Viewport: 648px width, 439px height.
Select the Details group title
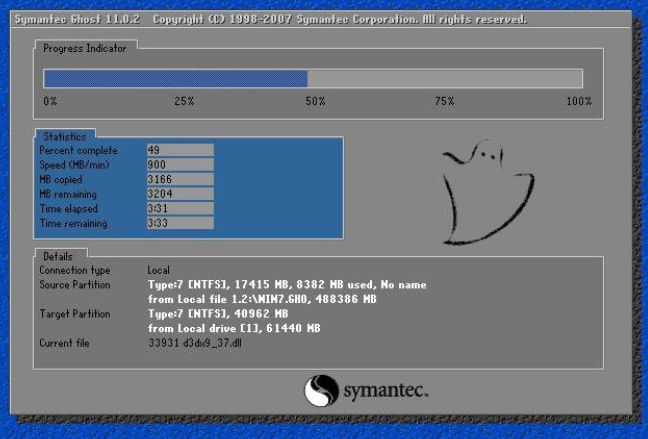click(x=58, y=256)
